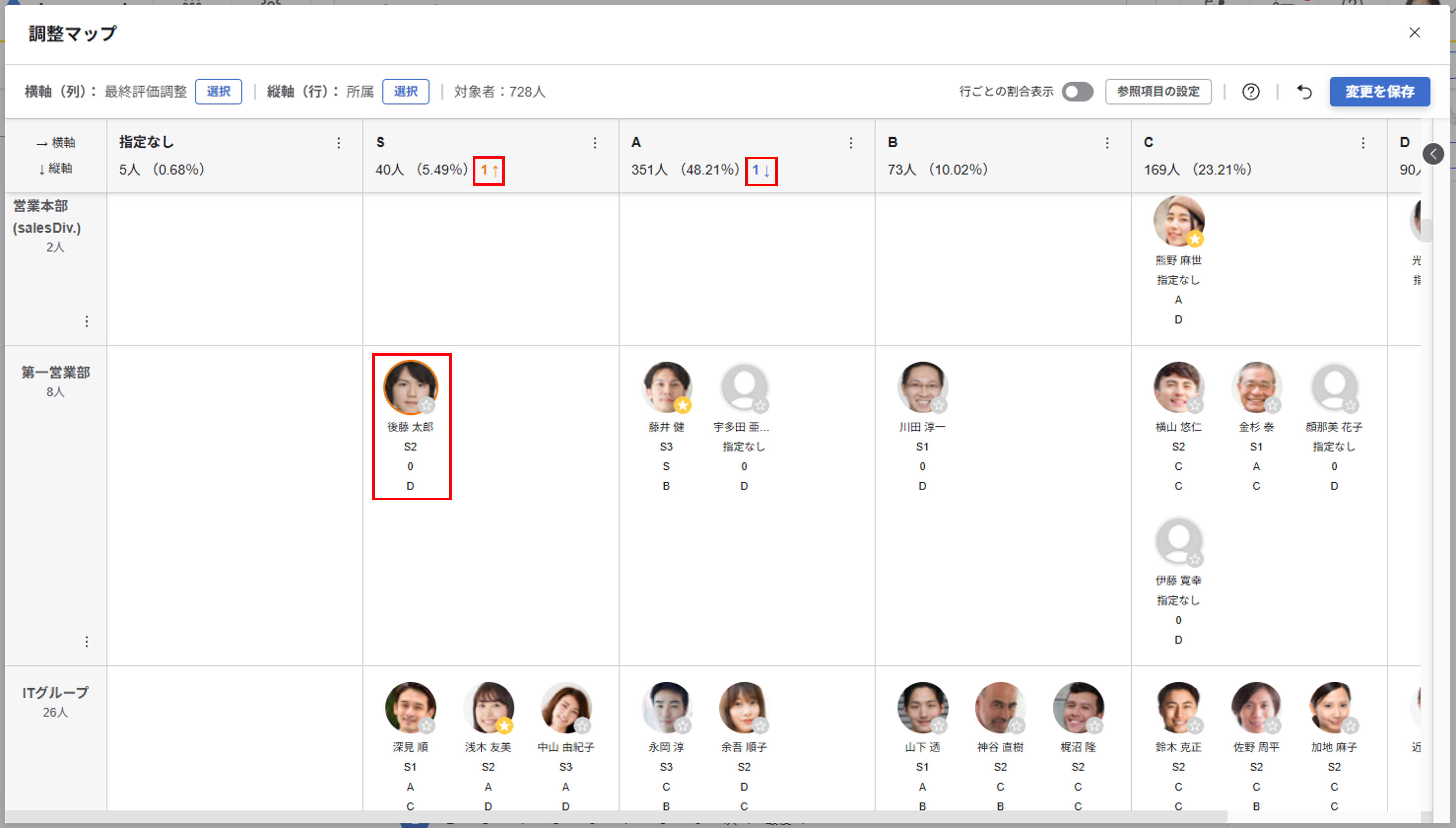The width and height of the screenshot is (1456, 828).
Task: Open the 第一営業部 row kebab menu
Action: 86,641
